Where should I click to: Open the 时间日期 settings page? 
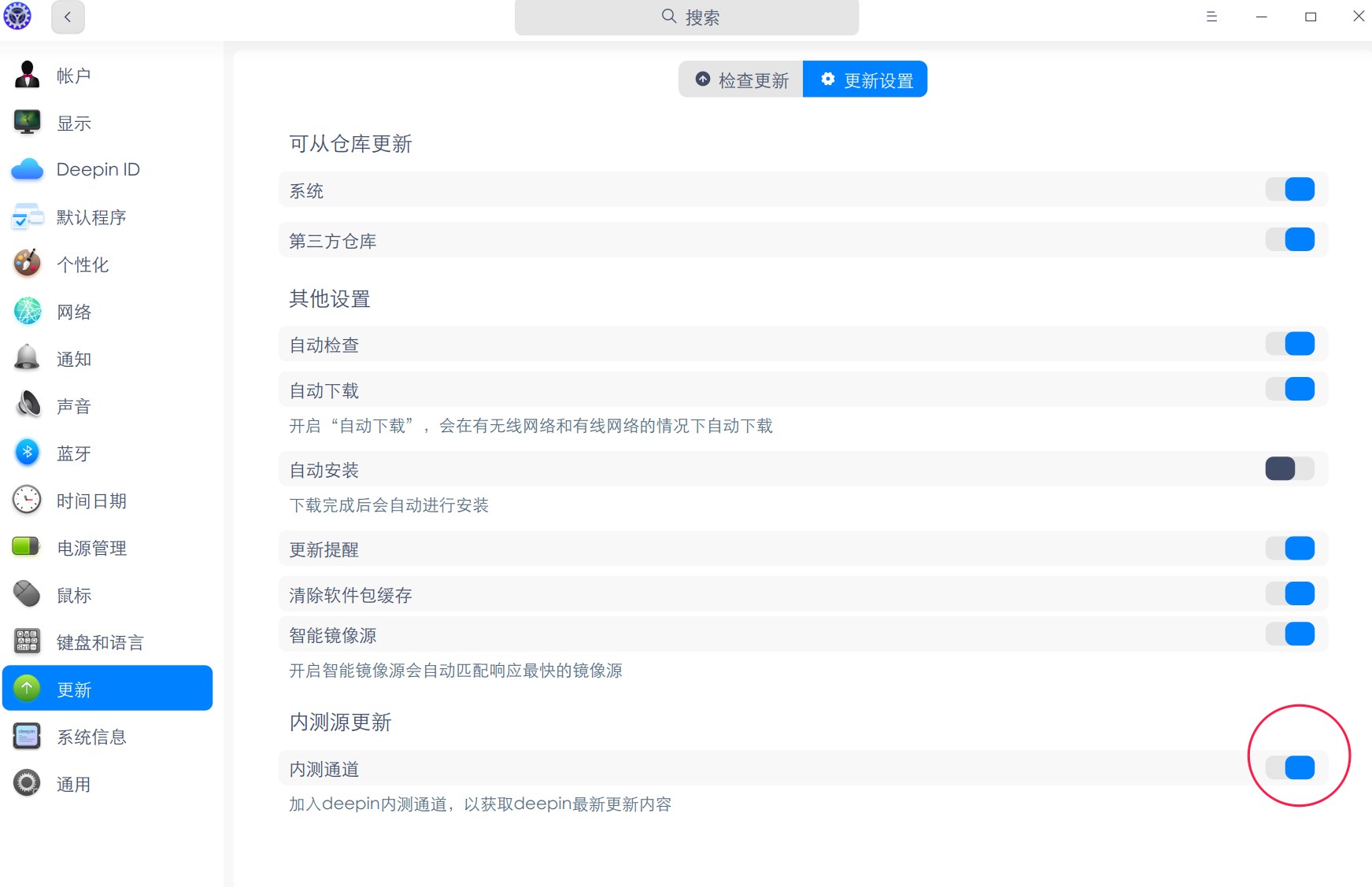click(108, 500)
